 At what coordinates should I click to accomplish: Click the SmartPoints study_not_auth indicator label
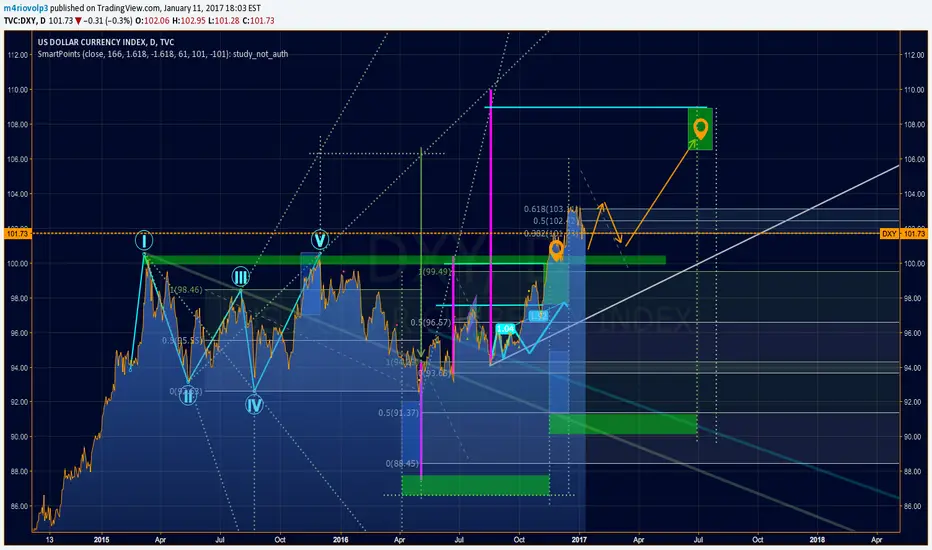pos(163,54)
